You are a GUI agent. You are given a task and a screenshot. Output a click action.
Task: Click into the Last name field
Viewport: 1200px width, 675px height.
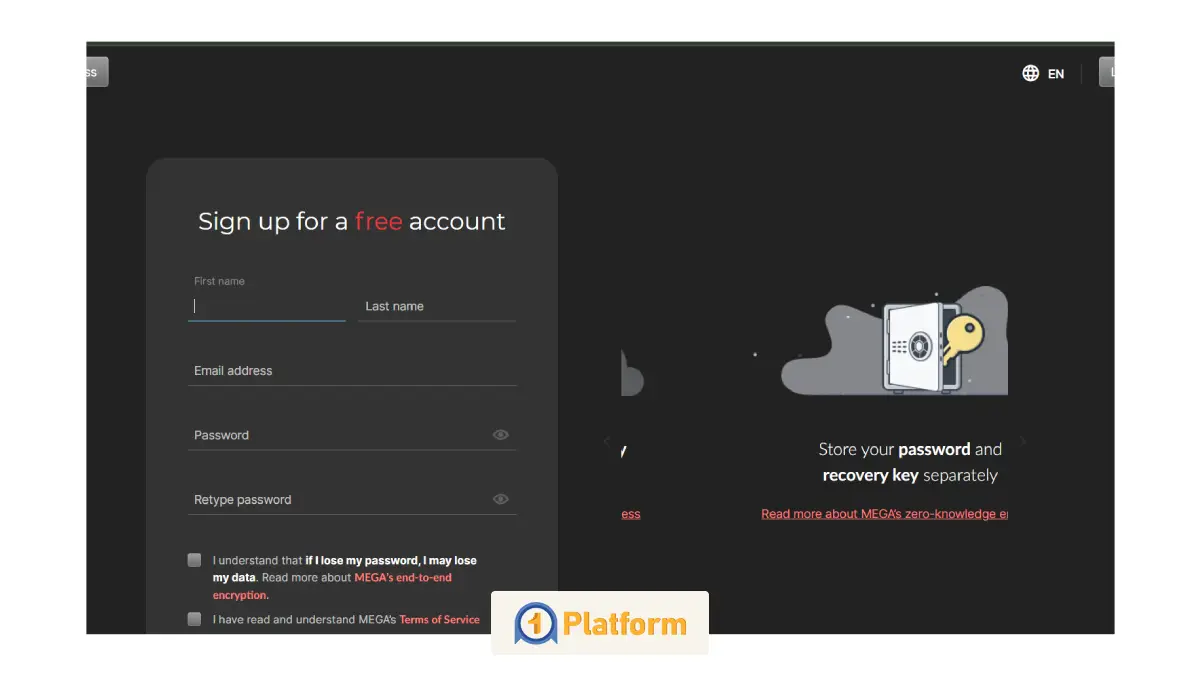coord(436,307)
